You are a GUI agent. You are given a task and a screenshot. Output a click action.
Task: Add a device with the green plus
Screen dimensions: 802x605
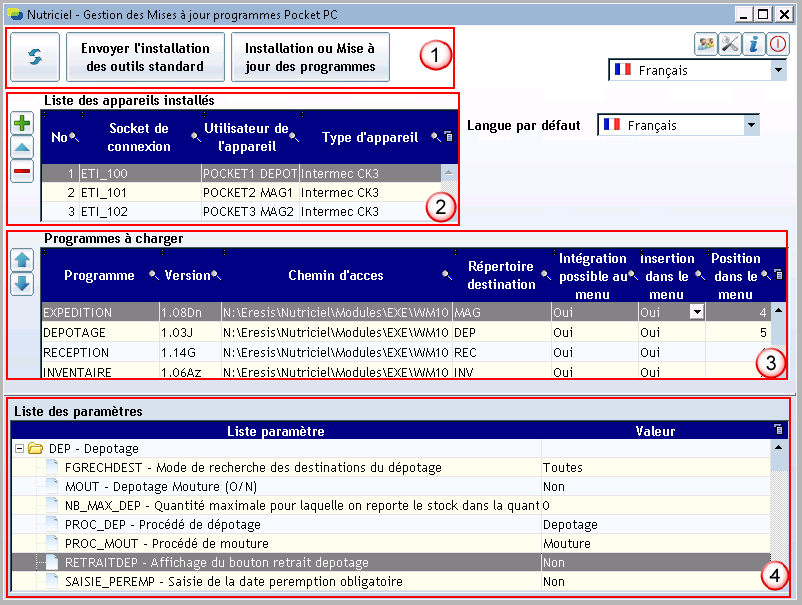click(22, 123)
